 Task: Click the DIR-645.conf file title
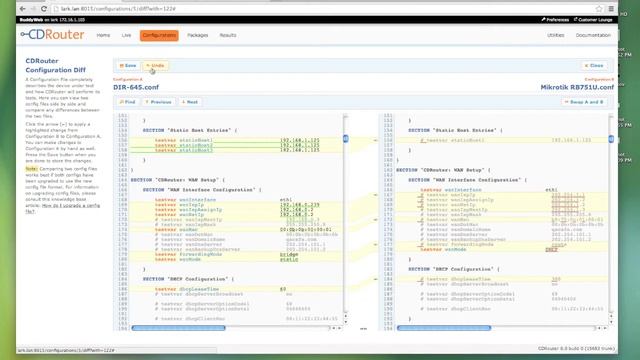pos(136,87)
